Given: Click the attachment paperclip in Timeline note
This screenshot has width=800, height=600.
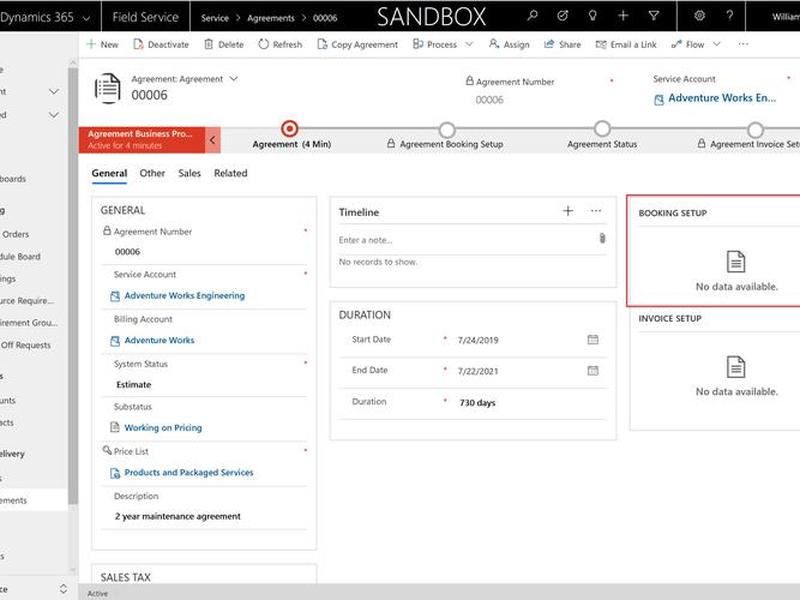Looking at the screenshot, I should tap(602, 238).
